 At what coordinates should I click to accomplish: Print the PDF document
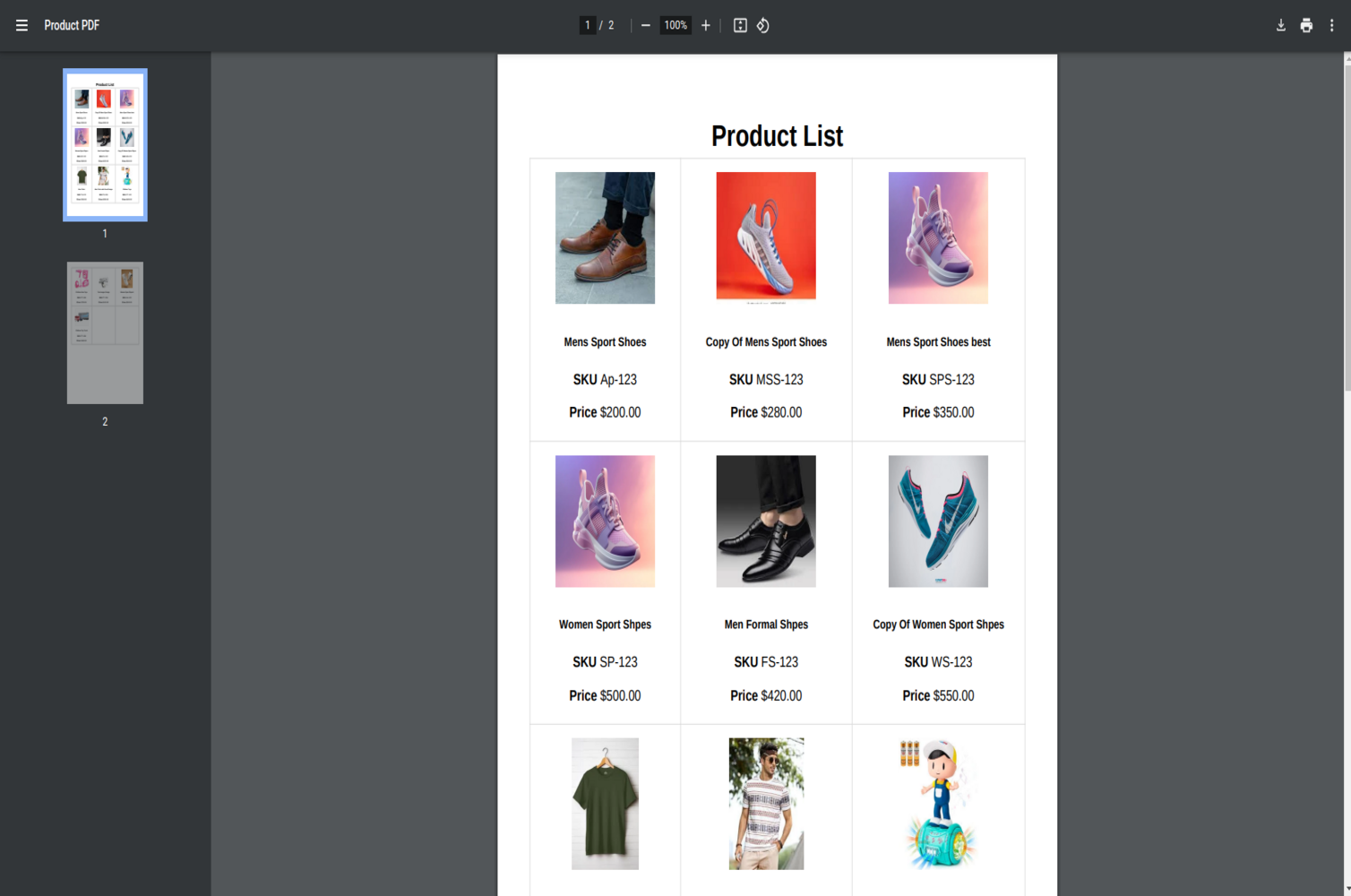[1306, 25]
